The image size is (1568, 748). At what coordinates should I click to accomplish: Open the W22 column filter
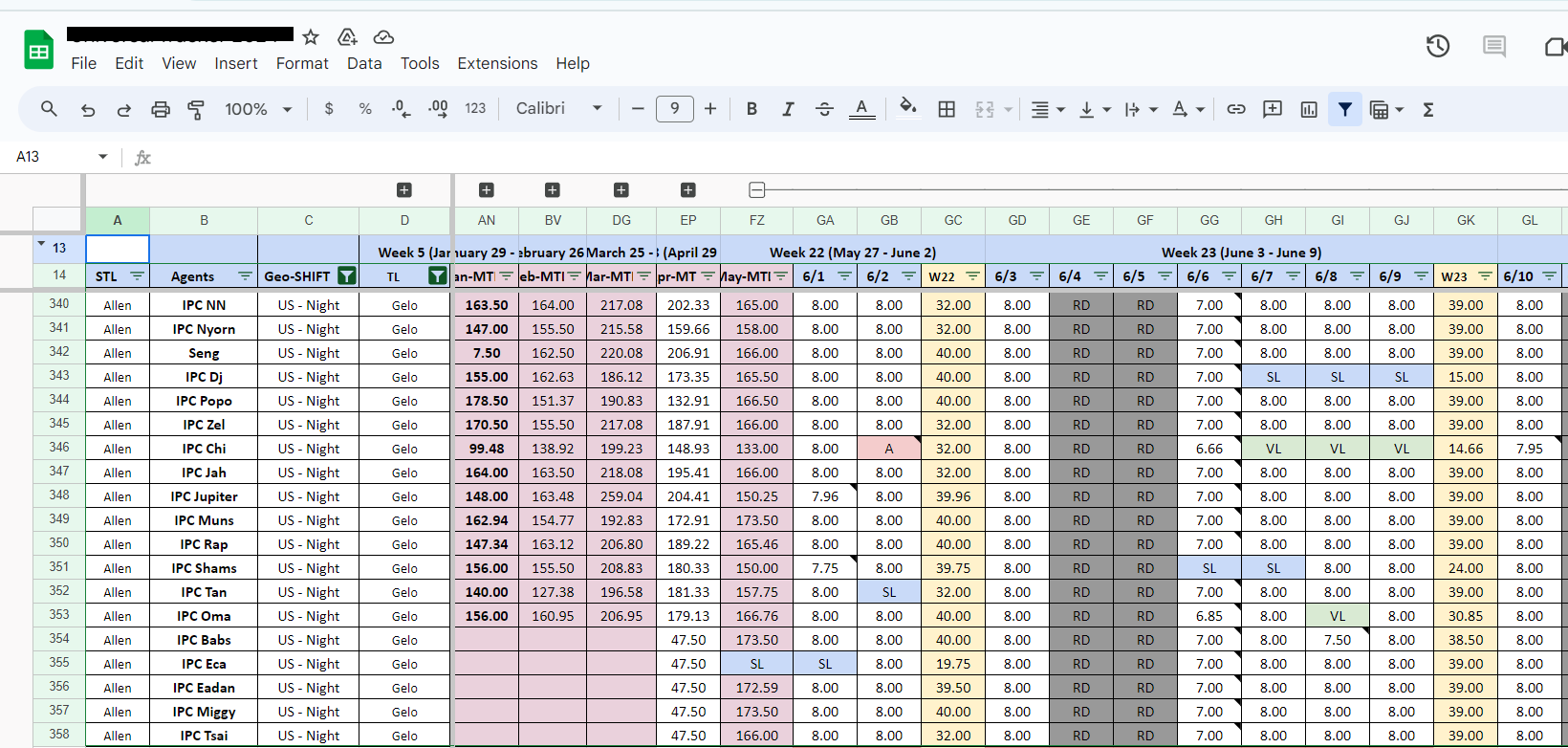coord(972,276)
